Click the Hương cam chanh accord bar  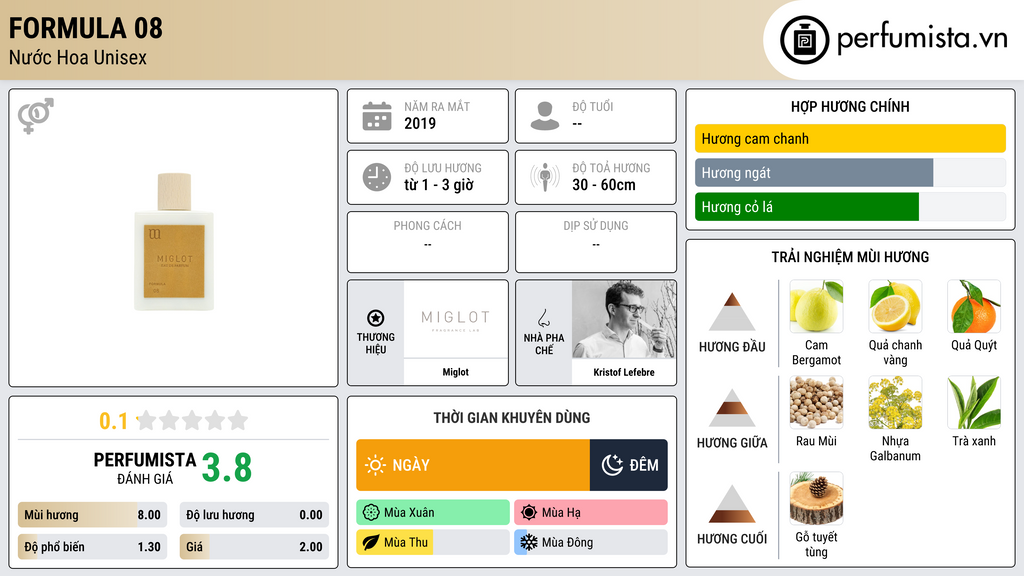(x=850, y=138)
